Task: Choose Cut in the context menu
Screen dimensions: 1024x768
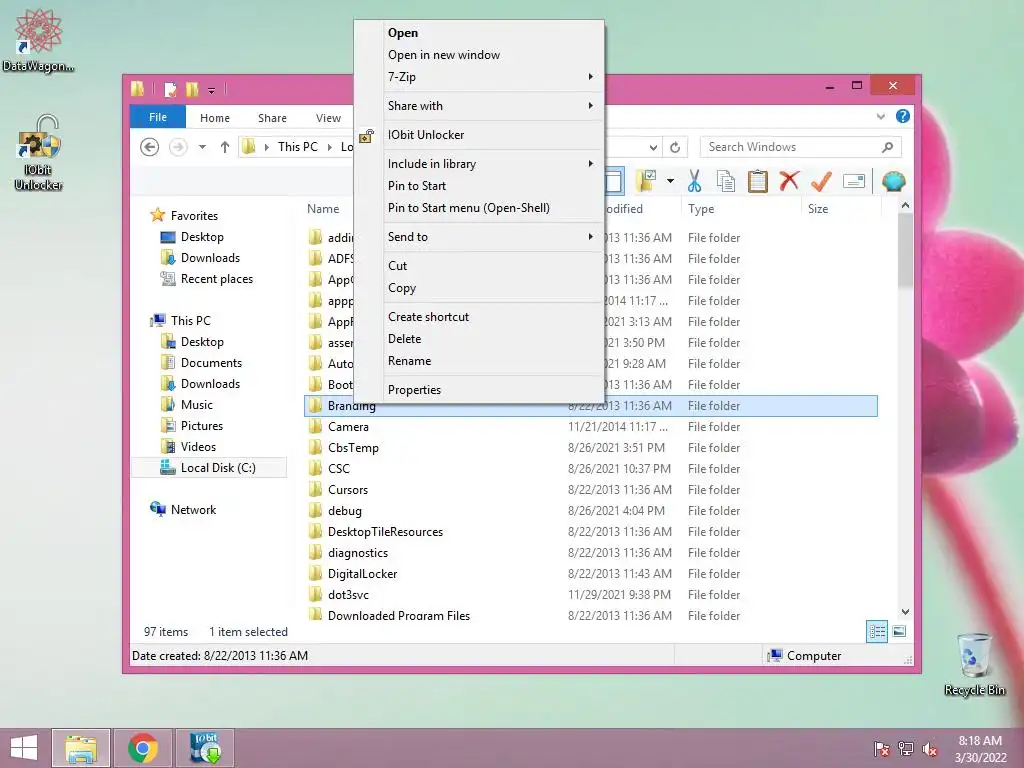Action: pos(479,266)
